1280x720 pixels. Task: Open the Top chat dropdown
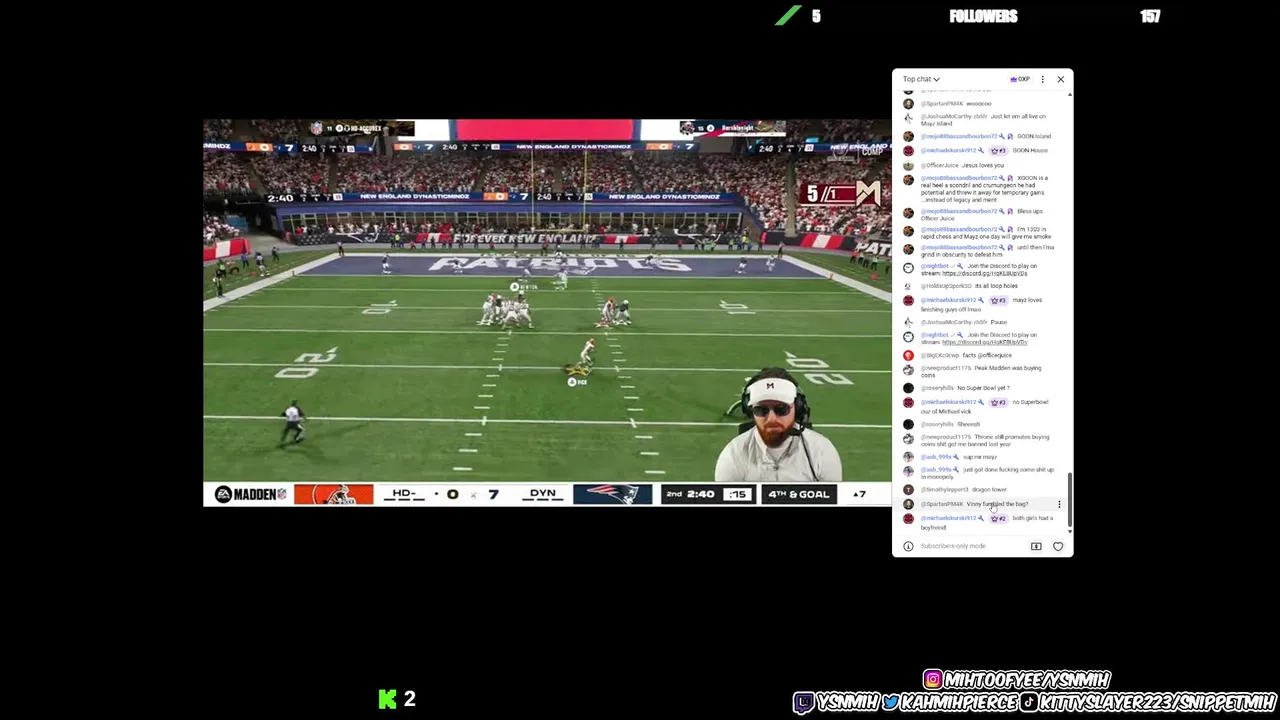click(x=921, y=79)
